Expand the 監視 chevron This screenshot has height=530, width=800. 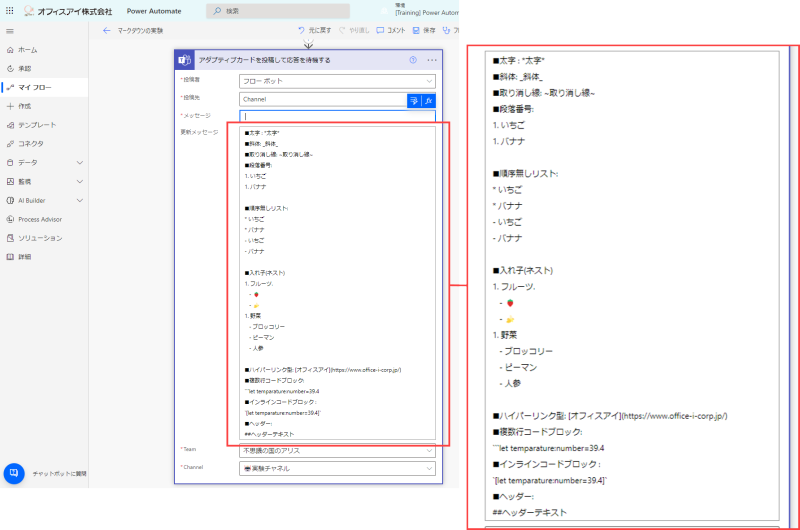tap(80, 182)
